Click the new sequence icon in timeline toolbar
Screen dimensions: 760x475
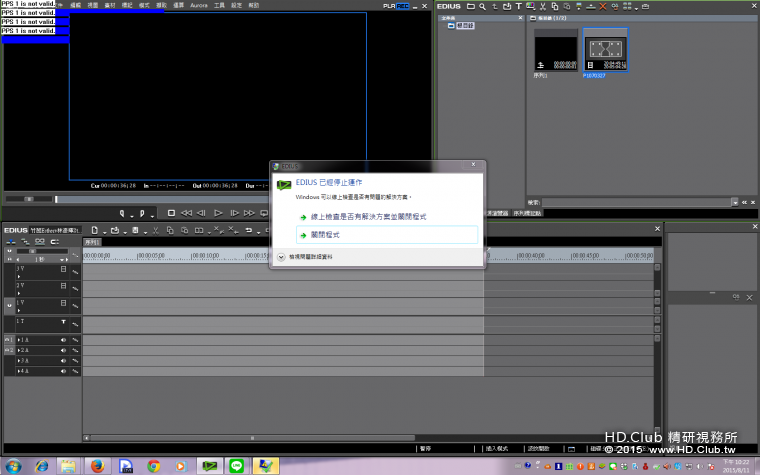click(x=93, y=230)
